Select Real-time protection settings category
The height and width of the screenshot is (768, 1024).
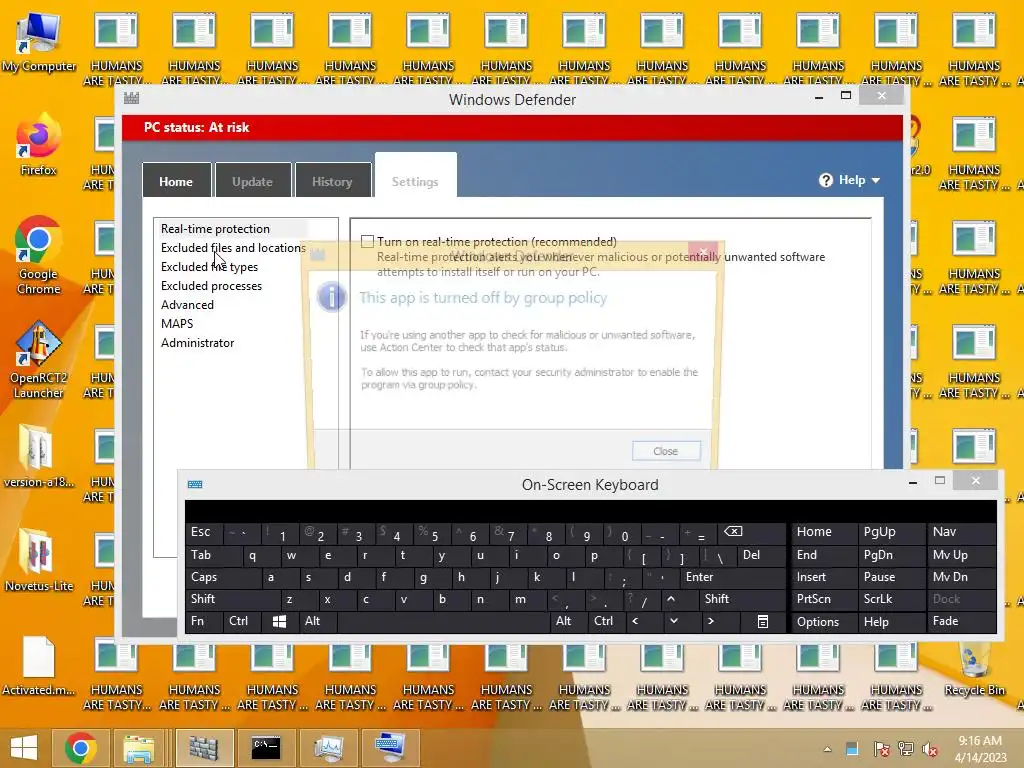216,229
